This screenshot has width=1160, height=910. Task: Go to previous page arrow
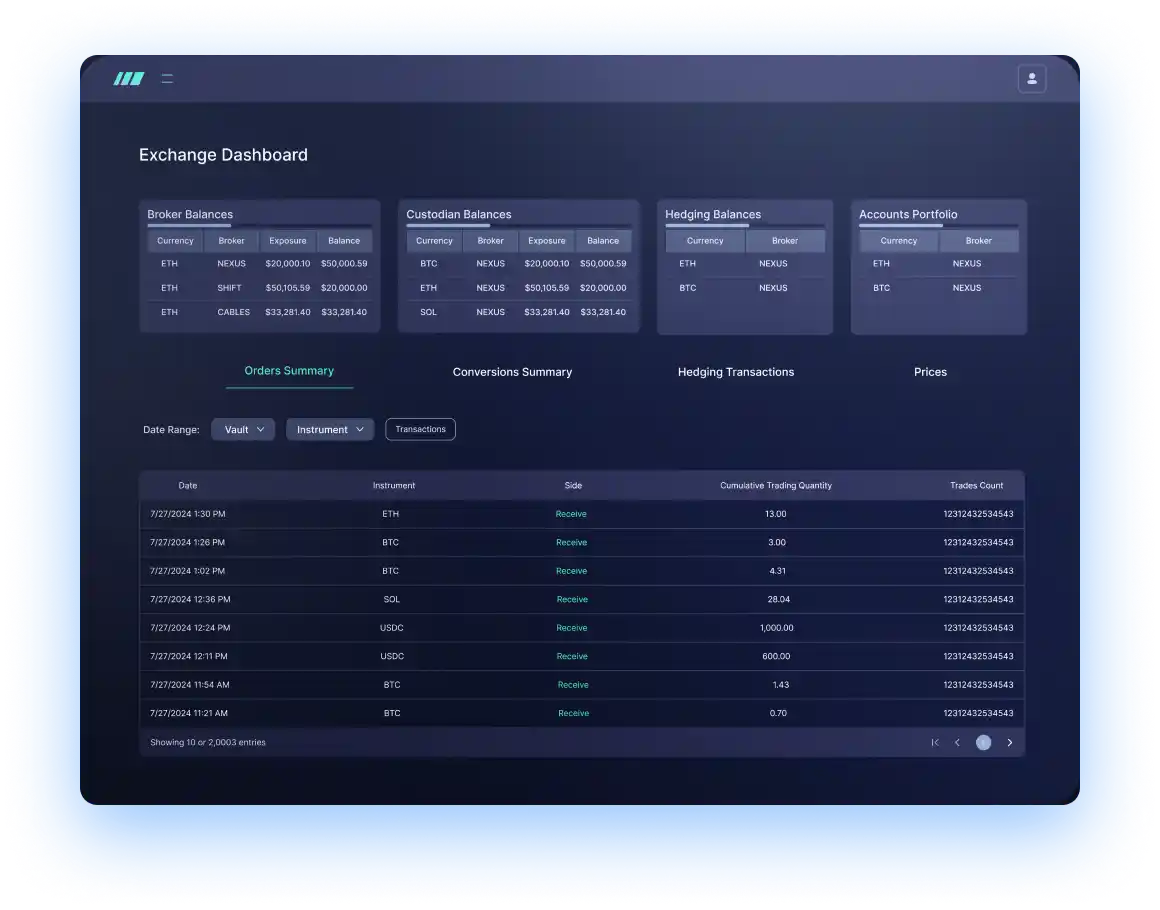pyautogui.click(x=957, y=743)
